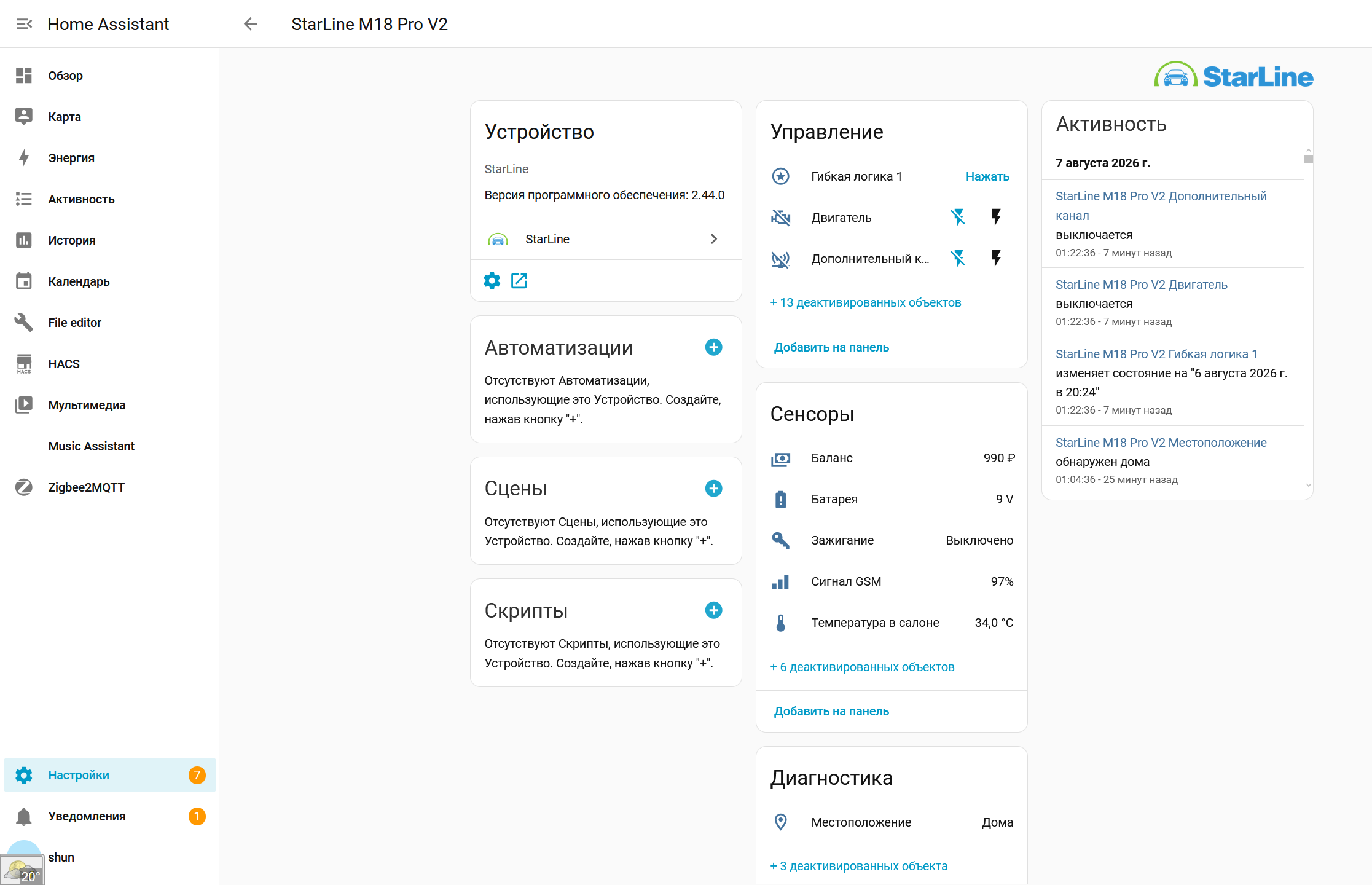Click the Местоположение state Дома

997,822
